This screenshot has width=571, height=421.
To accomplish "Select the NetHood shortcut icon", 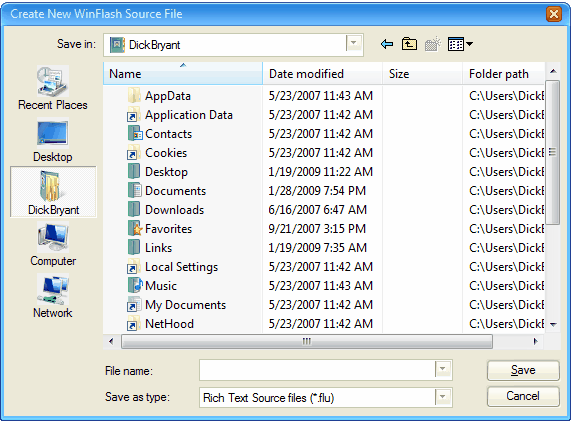I will point(133,323).
